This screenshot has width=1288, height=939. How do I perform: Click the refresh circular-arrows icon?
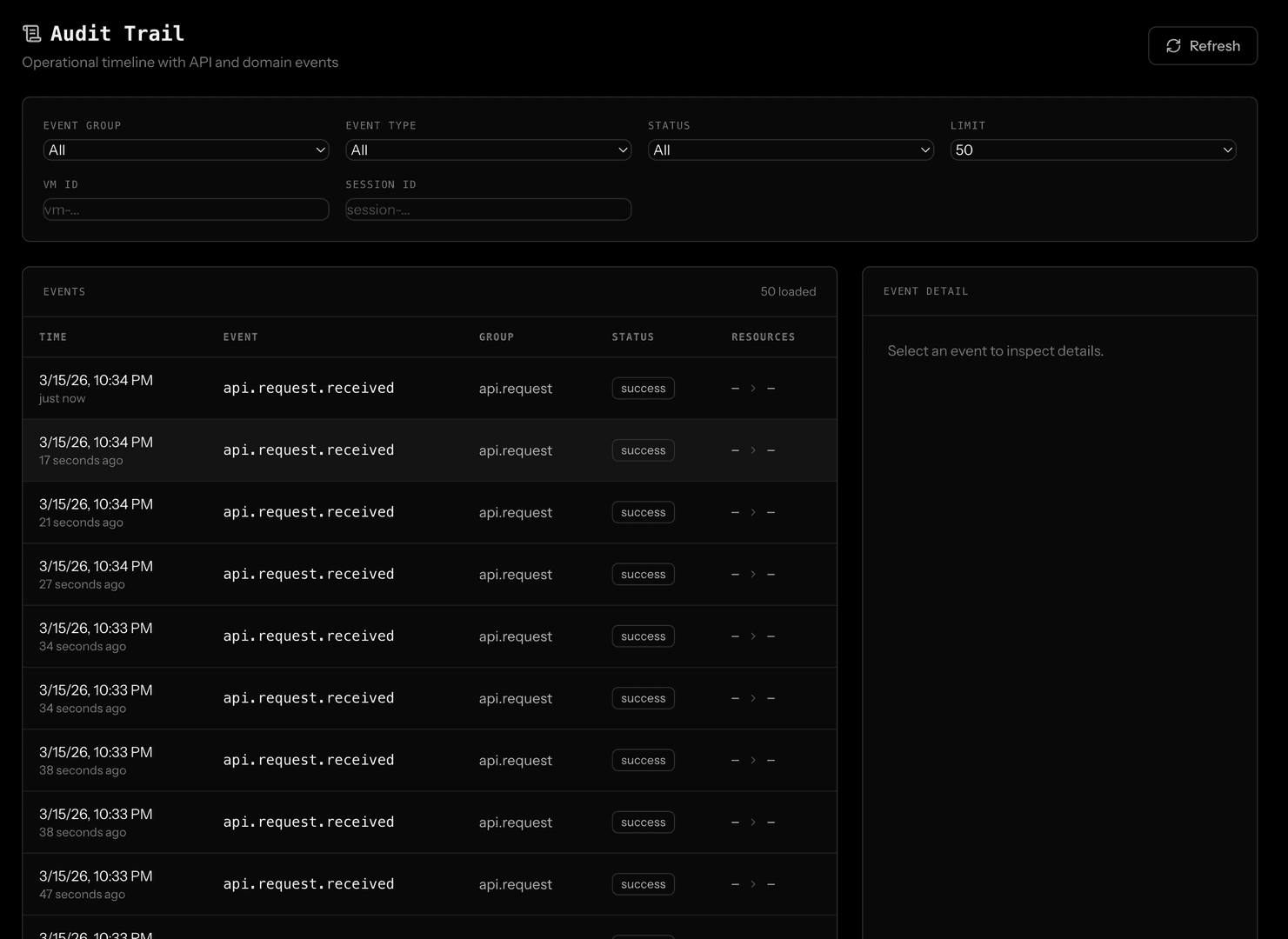[x=1172, y=45]
